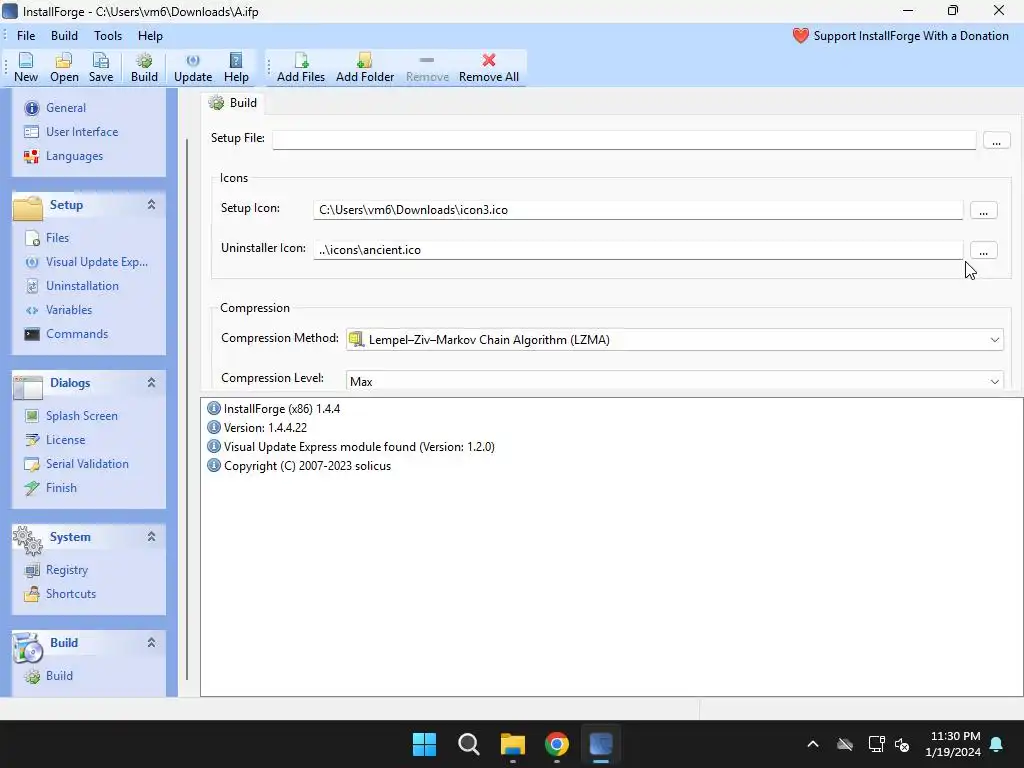Click the Open project toolbar icon
This screenshot has width=1024, height=768.
64,67
